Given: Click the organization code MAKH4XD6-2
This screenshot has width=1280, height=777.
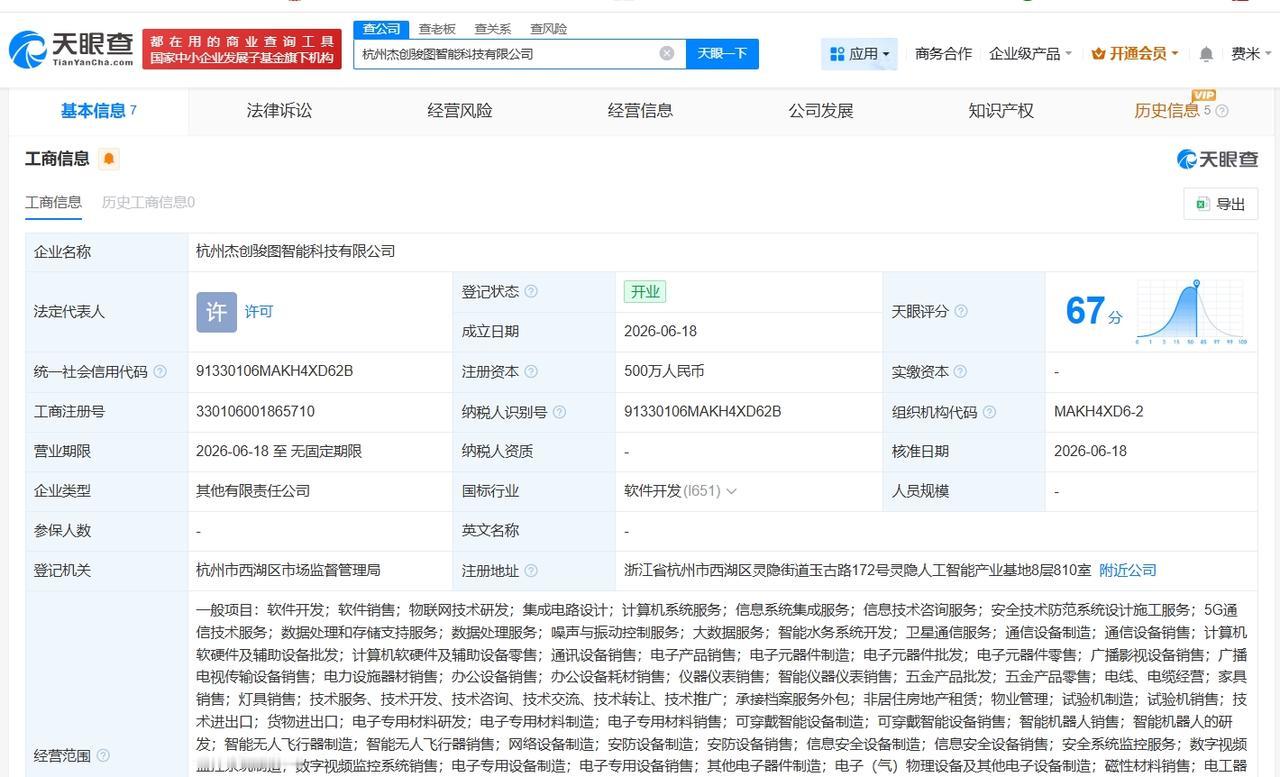Looking at the screenshot, I should 1099,411.
